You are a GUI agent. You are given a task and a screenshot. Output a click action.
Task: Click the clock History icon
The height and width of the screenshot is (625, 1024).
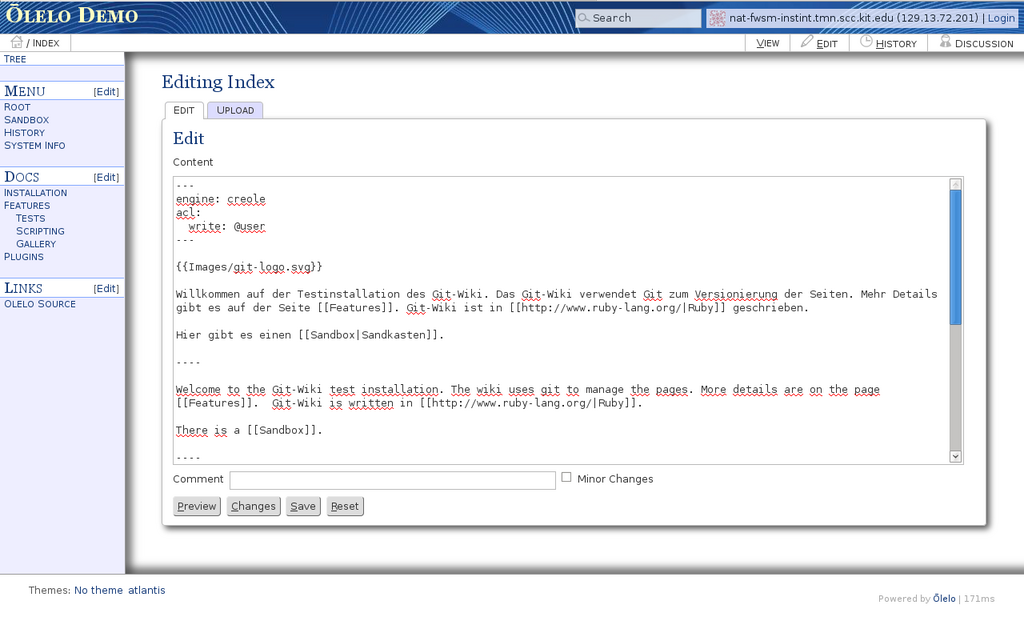coord(866,42)
